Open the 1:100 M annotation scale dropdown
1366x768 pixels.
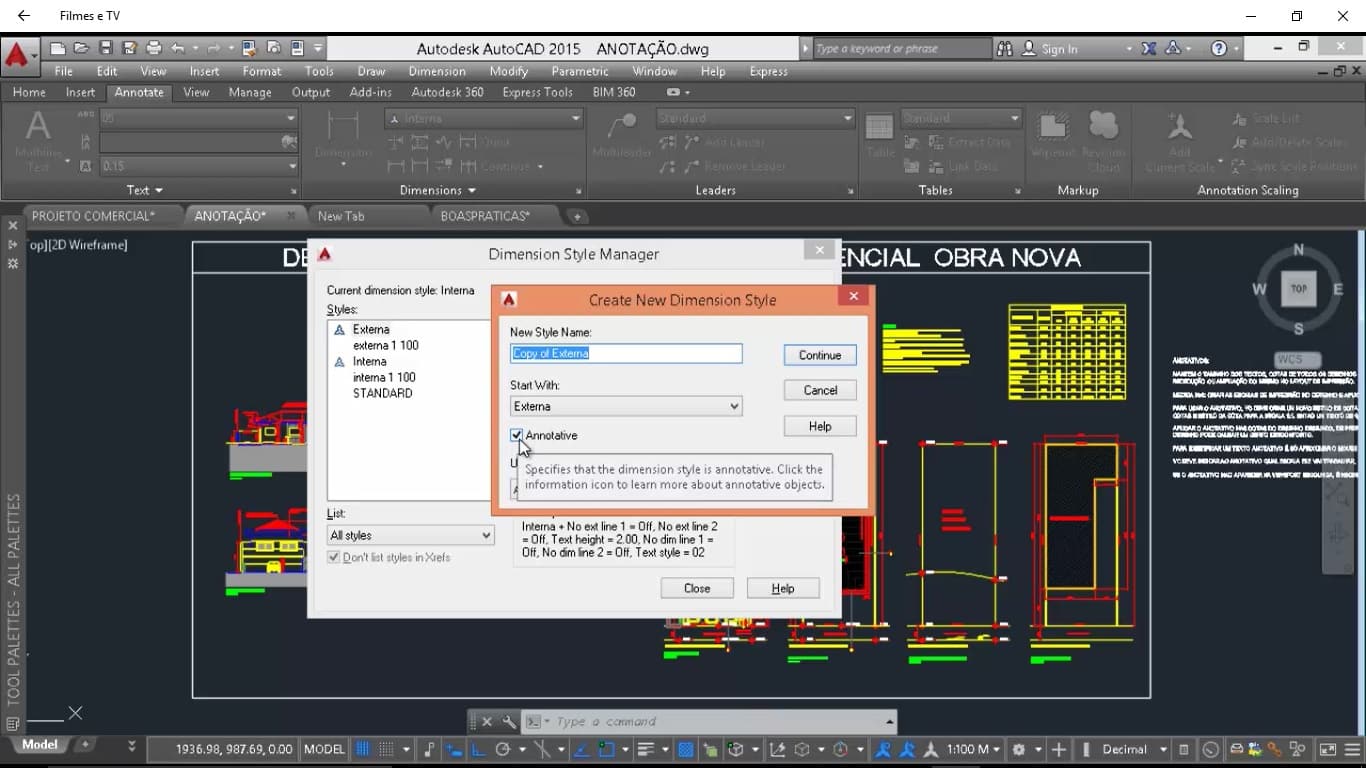(974, 749)
